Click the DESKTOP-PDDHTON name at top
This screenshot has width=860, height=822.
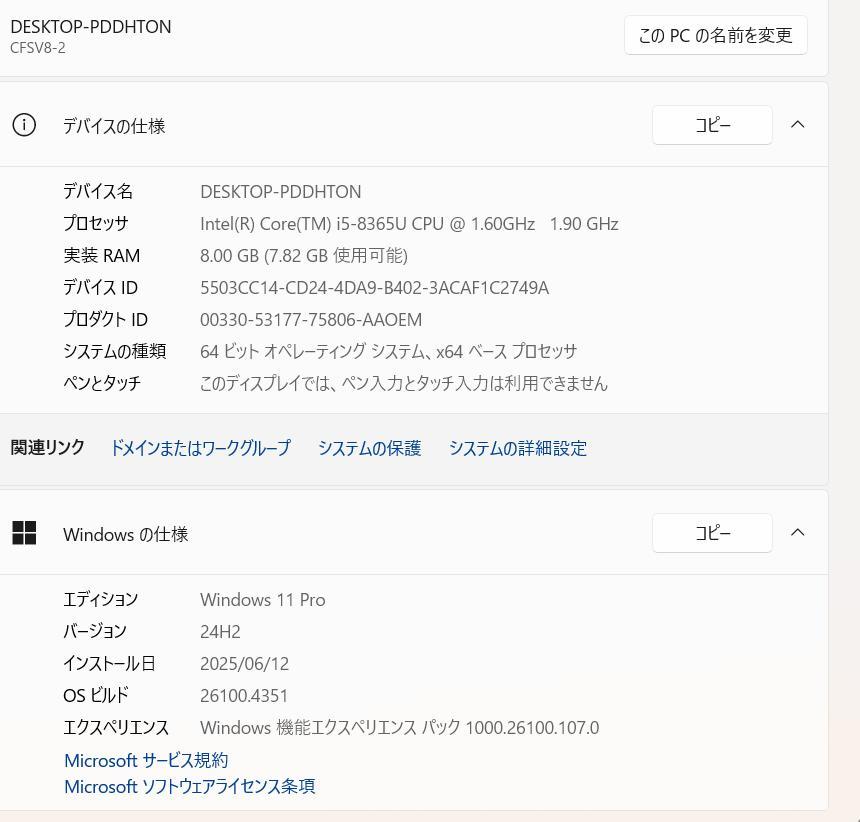coord(91,27)
